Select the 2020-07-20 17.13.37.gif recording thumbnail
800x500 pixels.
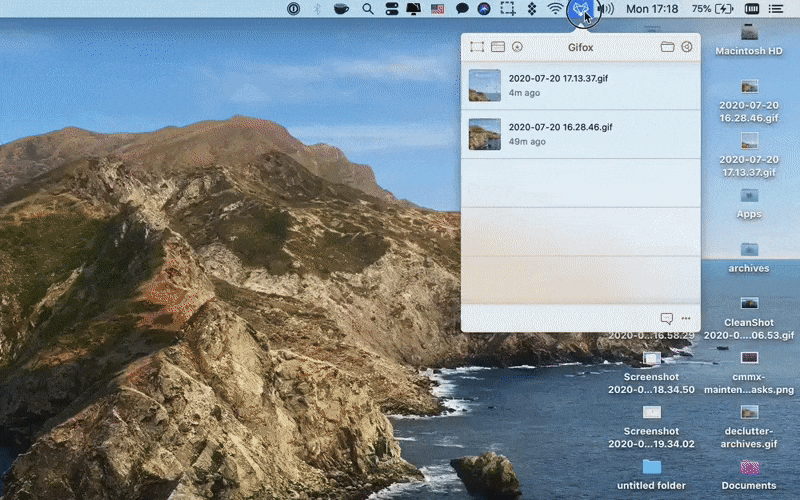point(485,85)
